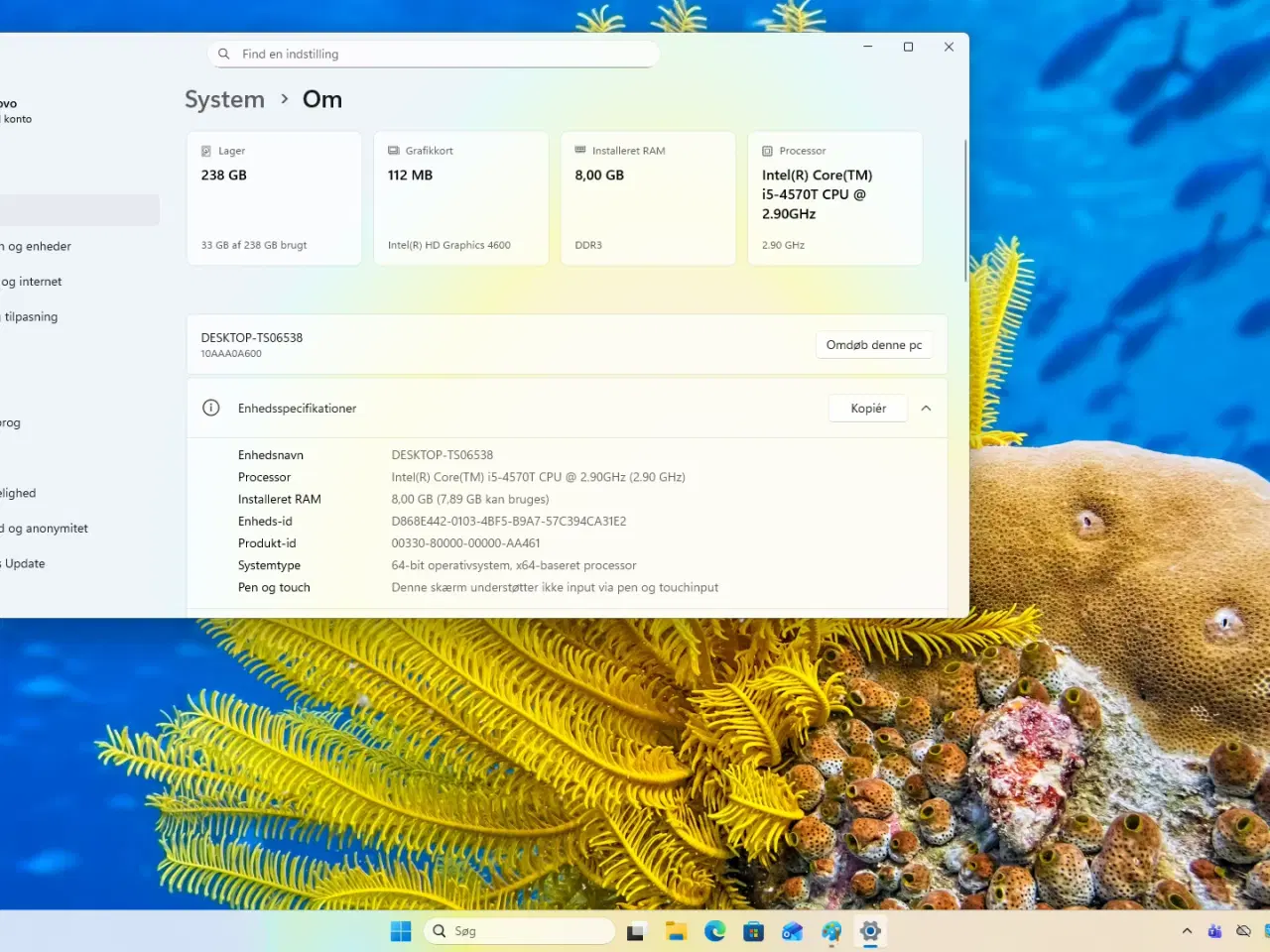The height and width of the screenshot is (952, 1270).
Task: Click the Søg search box on the taskbar
Action: click(x=519, y=930)
